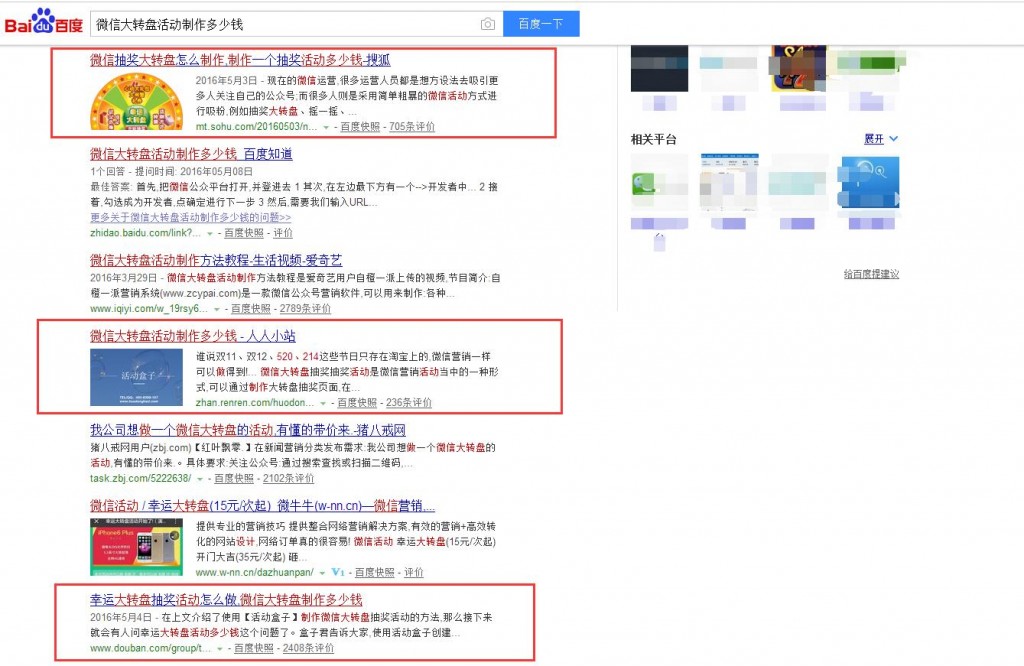The image size is (1024, 666).
Task: Click 评价 link of w-nn.cn result
Action: [x=413, y=573]
